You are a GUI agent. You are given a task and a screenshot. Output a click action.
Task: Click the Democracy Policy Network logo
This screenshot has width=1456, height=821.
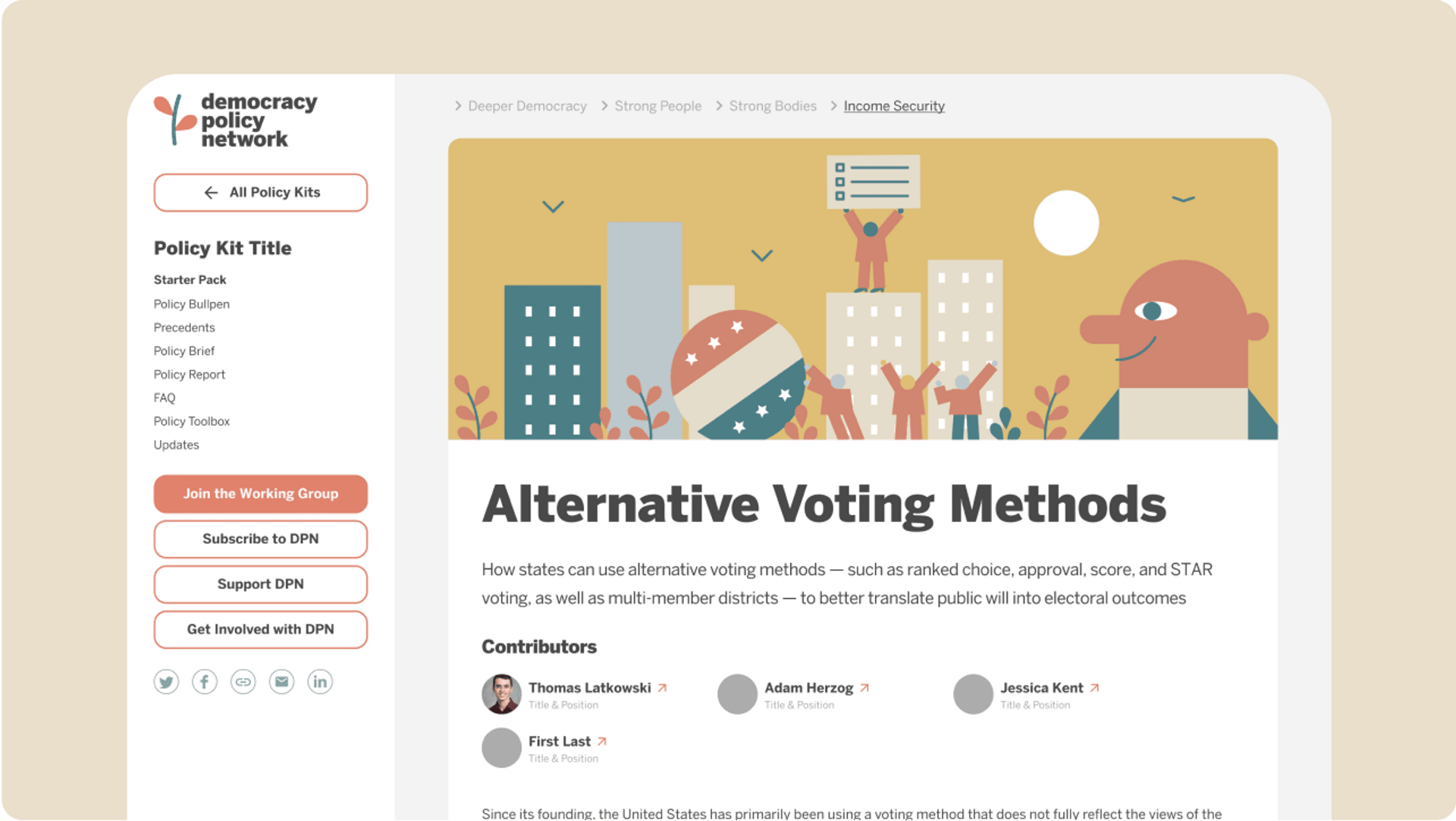click(x=236, y=120)
